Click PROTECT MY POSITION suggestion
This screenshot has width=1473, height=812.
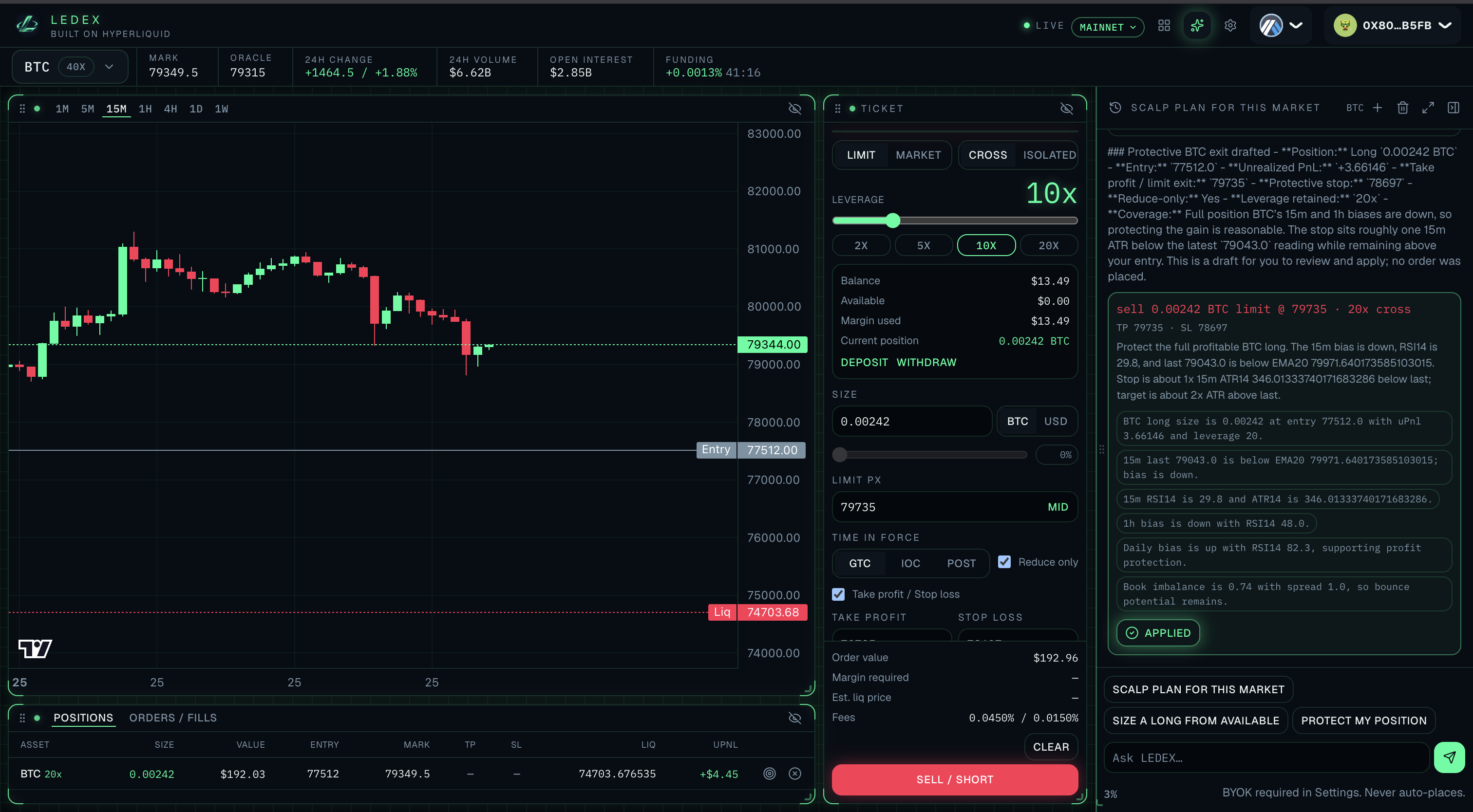[1363, 720]
